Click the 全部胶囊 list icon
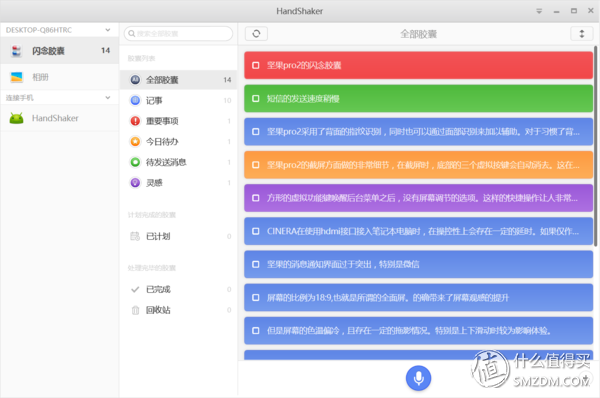The image size is (600, 398). (x=135, y=80)
